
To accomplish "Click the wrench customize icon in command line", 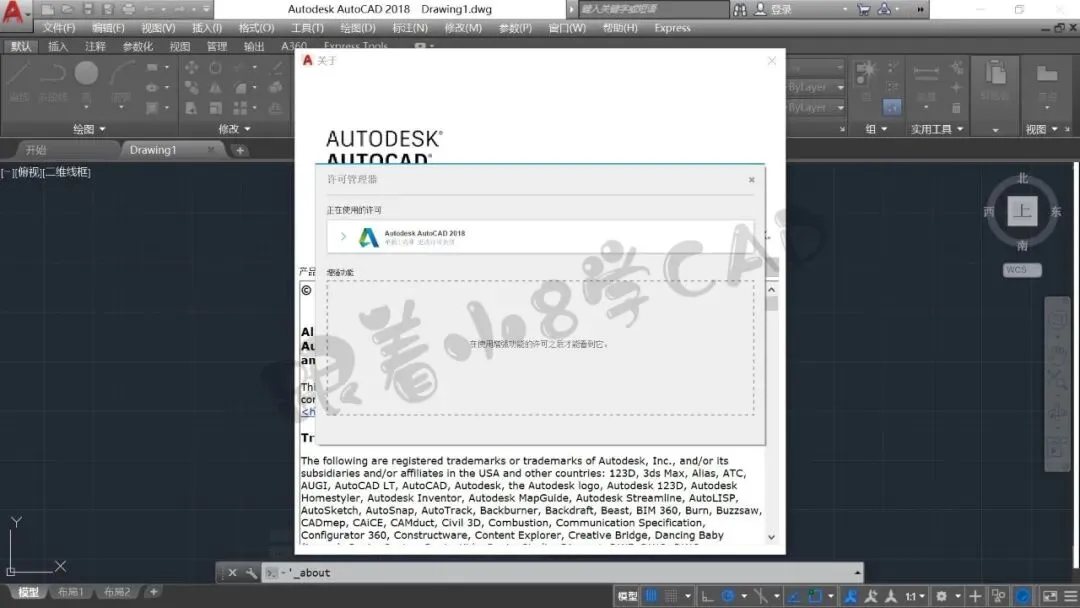I will (251, 573).
